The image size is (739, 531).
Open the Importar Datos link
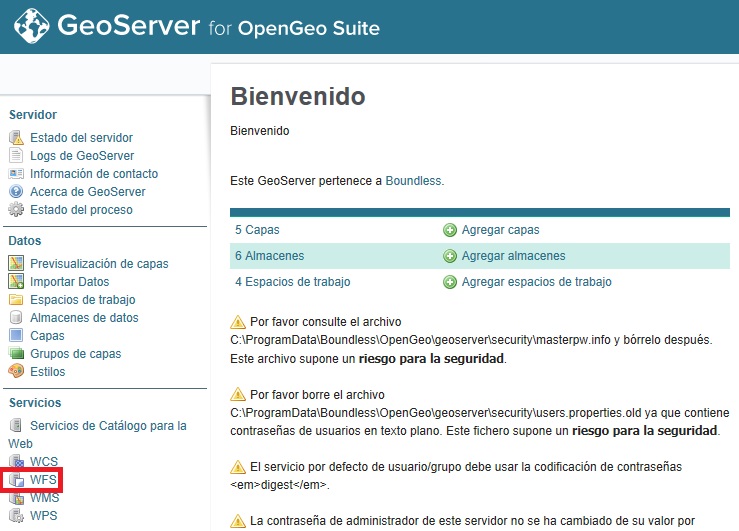pyautogui.click(x=69, y=281)
